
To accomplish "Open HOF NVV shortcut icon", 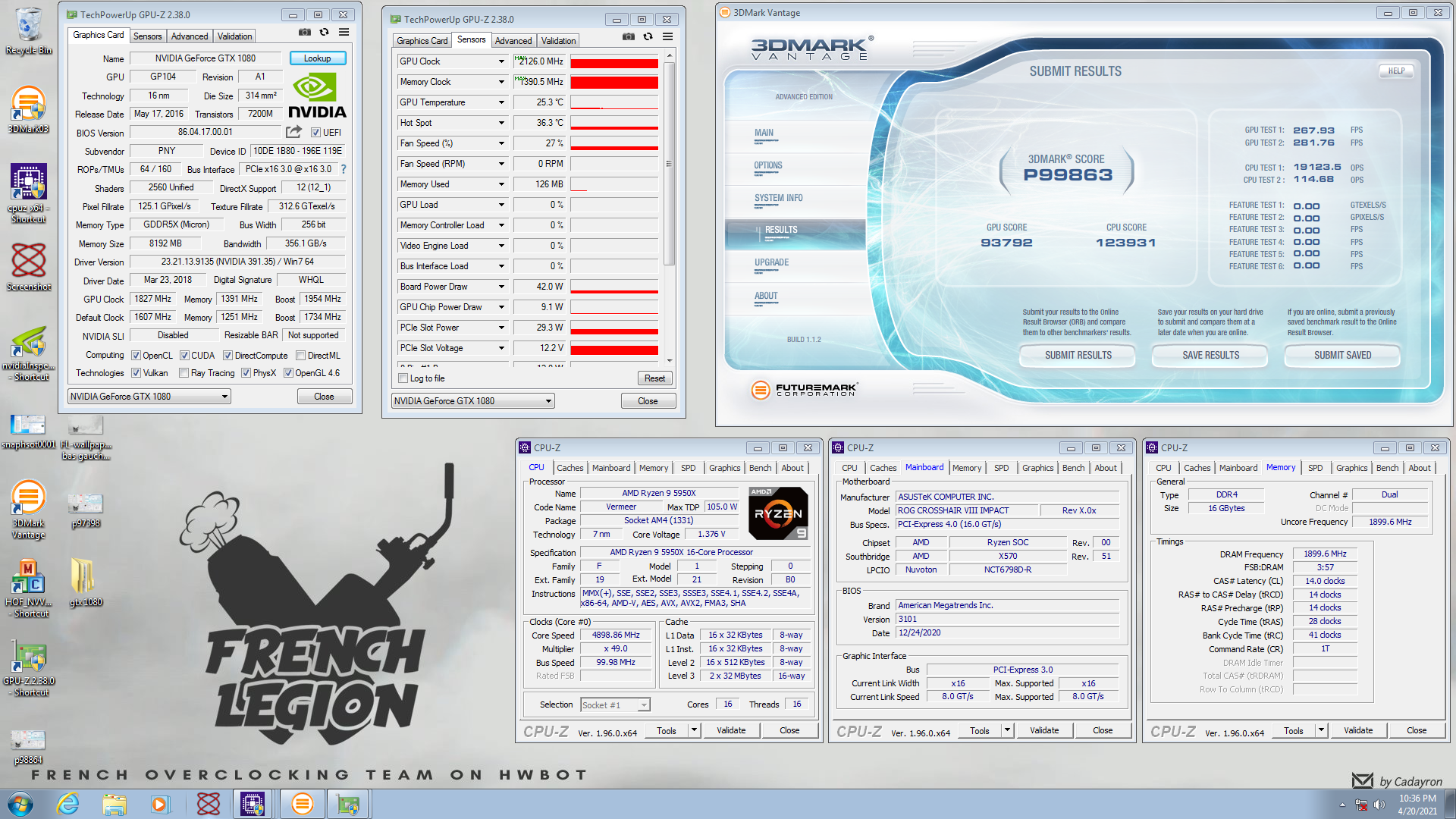I will [28, 588].
